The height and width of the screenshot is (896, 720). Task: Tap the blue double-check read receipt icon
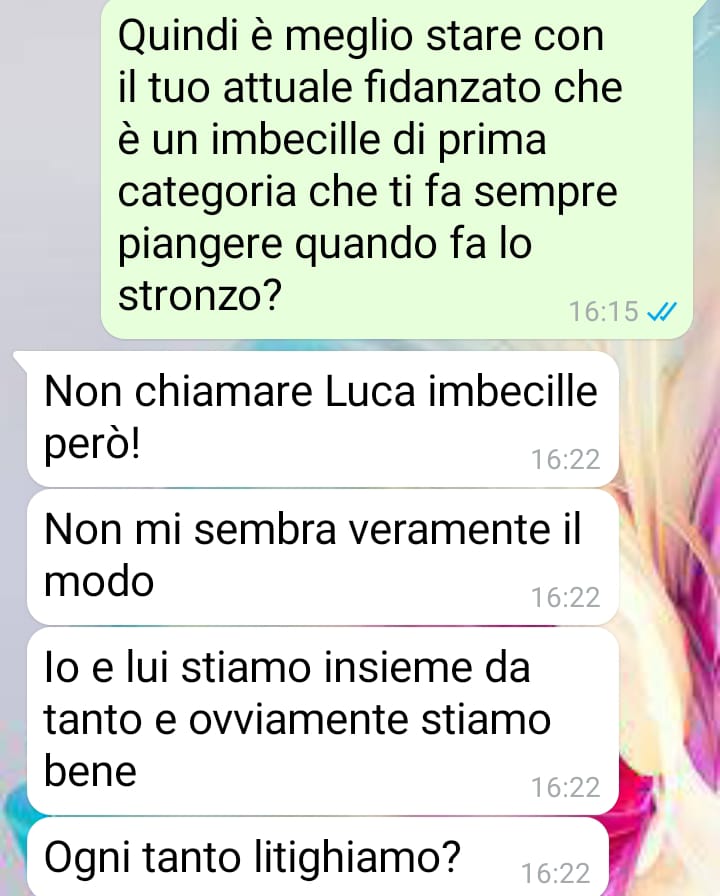pyautogui.click(x=661, y=312)
